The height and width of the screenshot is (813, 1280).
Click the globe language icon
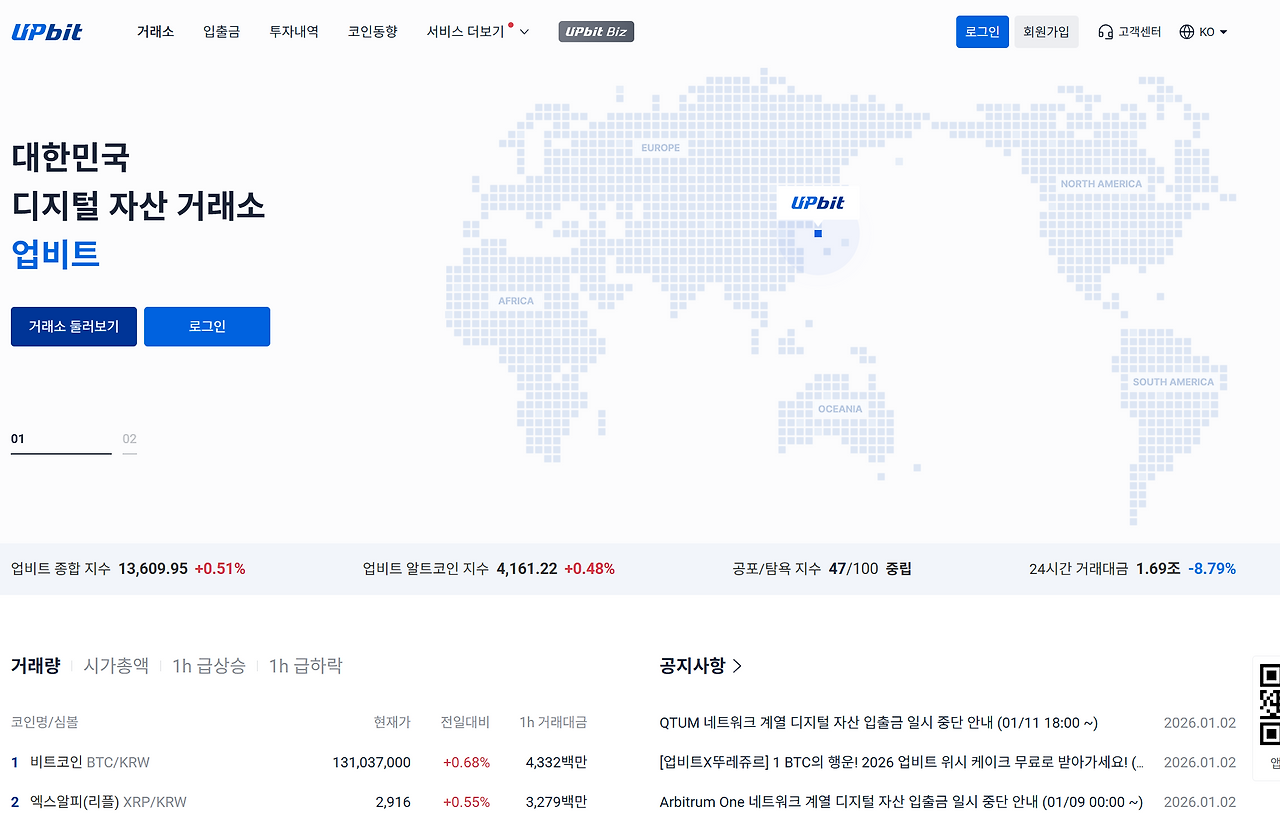point(1187,32)
